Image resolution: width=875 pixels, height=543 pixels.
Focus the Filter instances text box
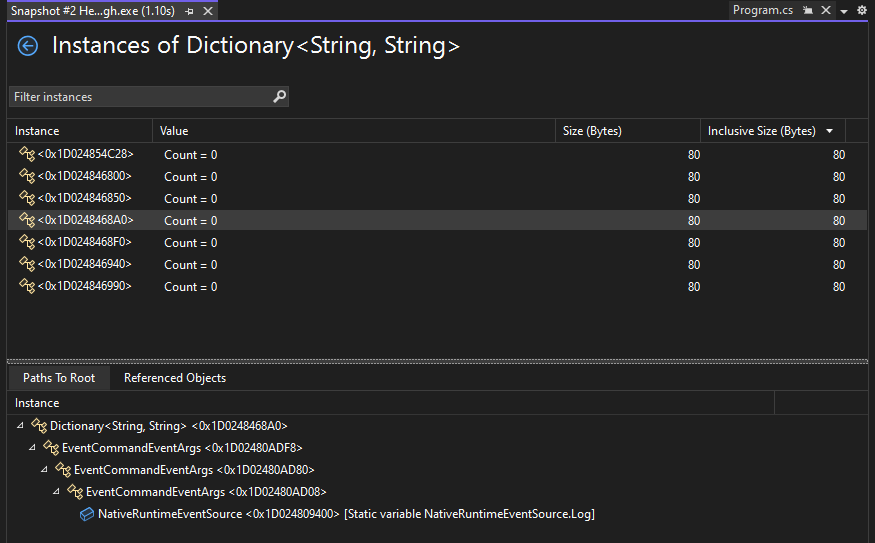click(x=140, y=97)
